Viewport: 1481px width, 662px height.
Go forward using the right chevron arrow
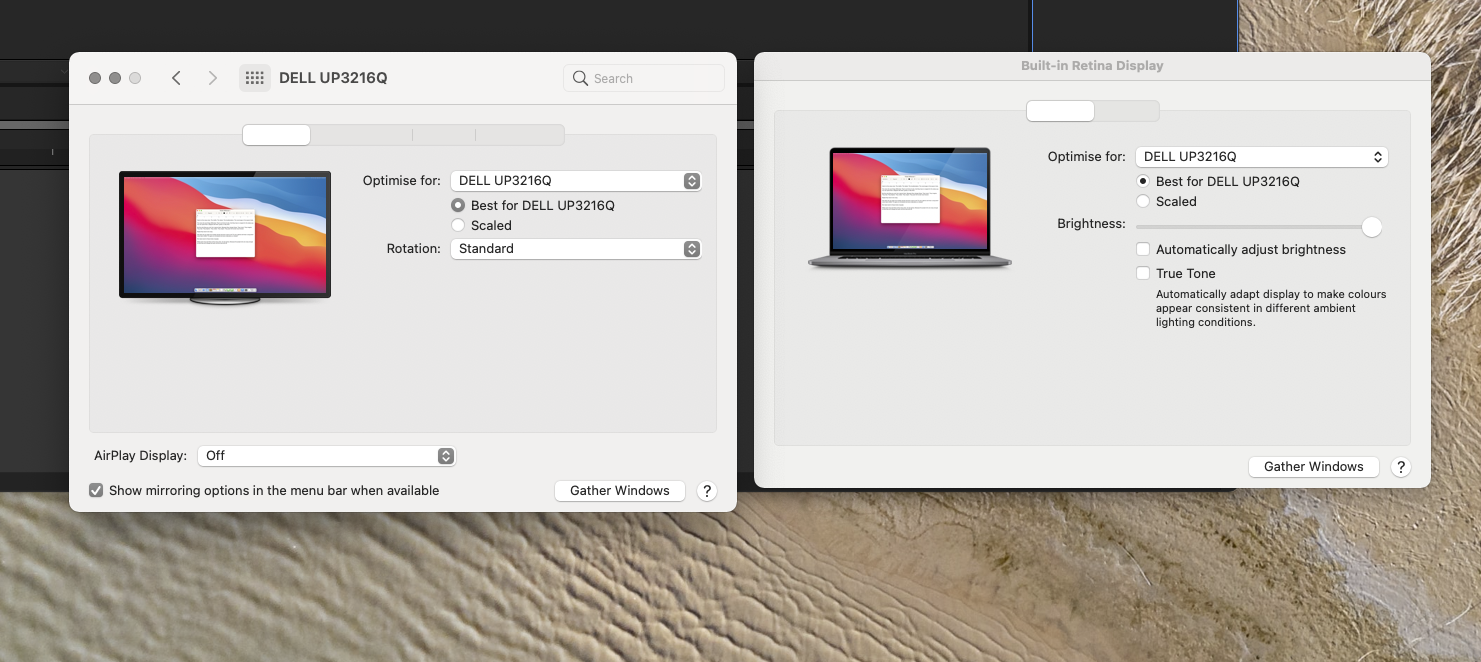(x=212, y=78)
